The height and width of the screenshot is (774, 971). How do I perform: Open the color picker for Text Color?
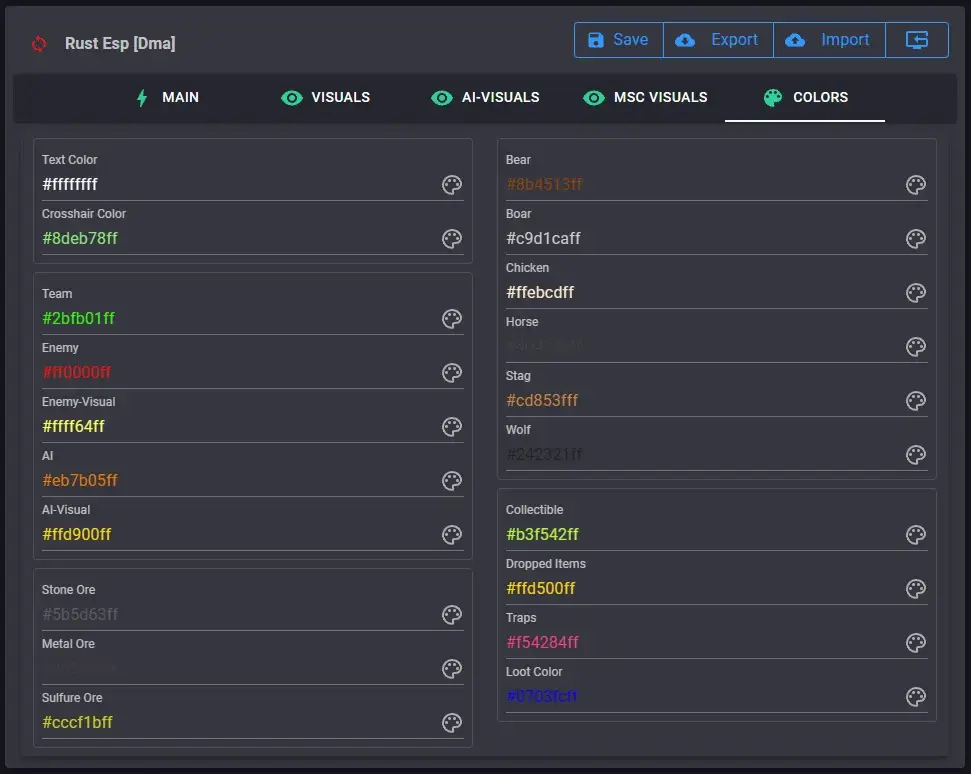coord(451,185)
